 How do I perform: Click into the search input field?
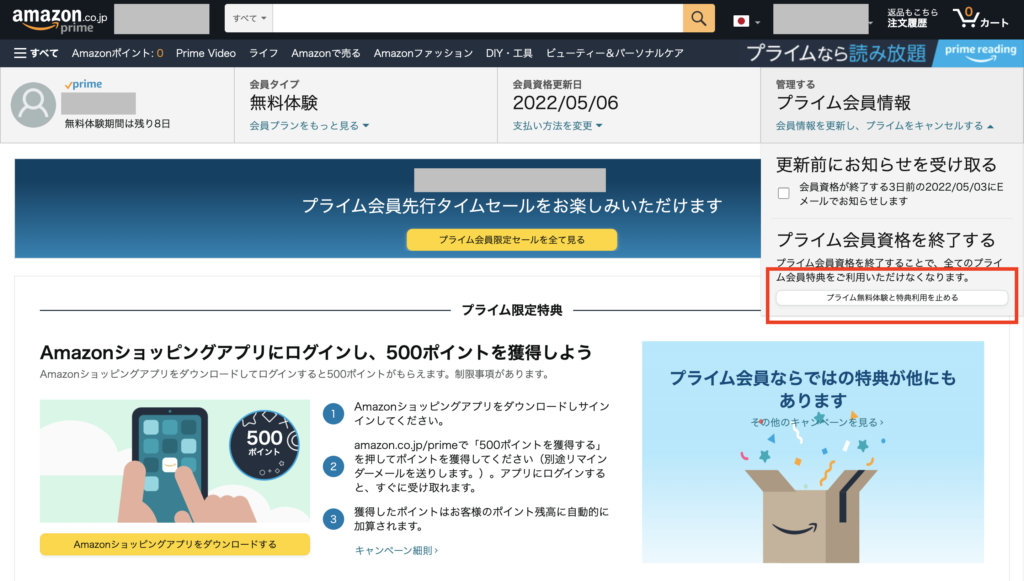478,18
